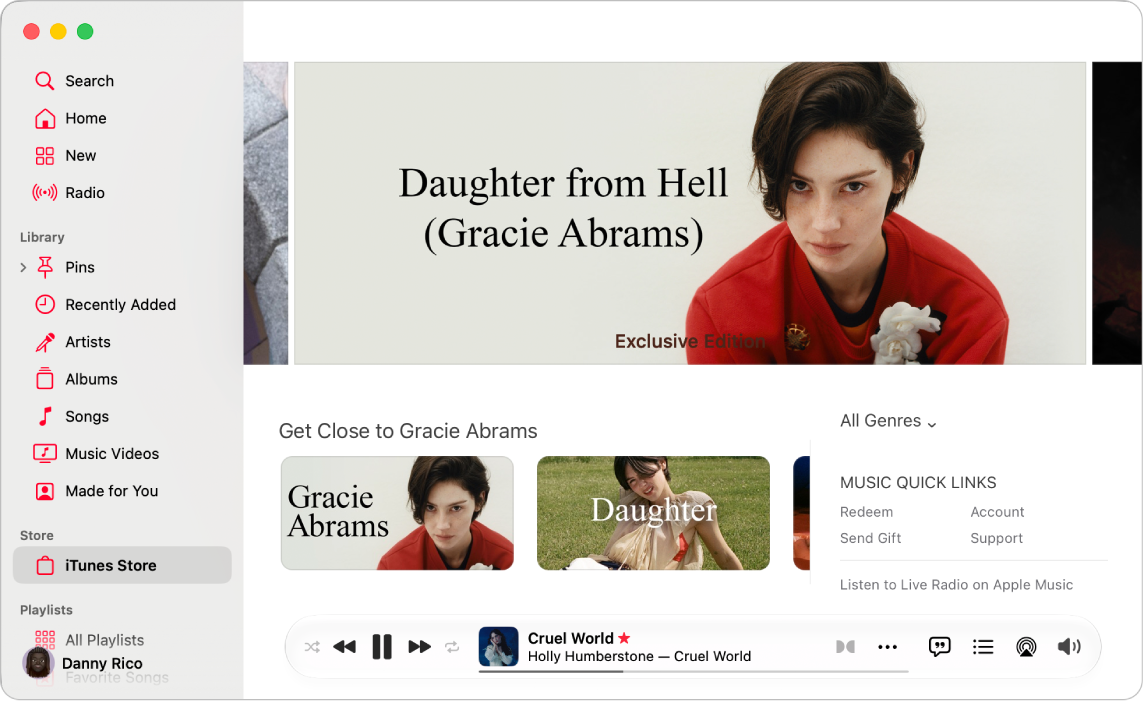This screenshot has width=1144, height=702.
Task: Click the Redeem quick link
Action: pos(866,512)
